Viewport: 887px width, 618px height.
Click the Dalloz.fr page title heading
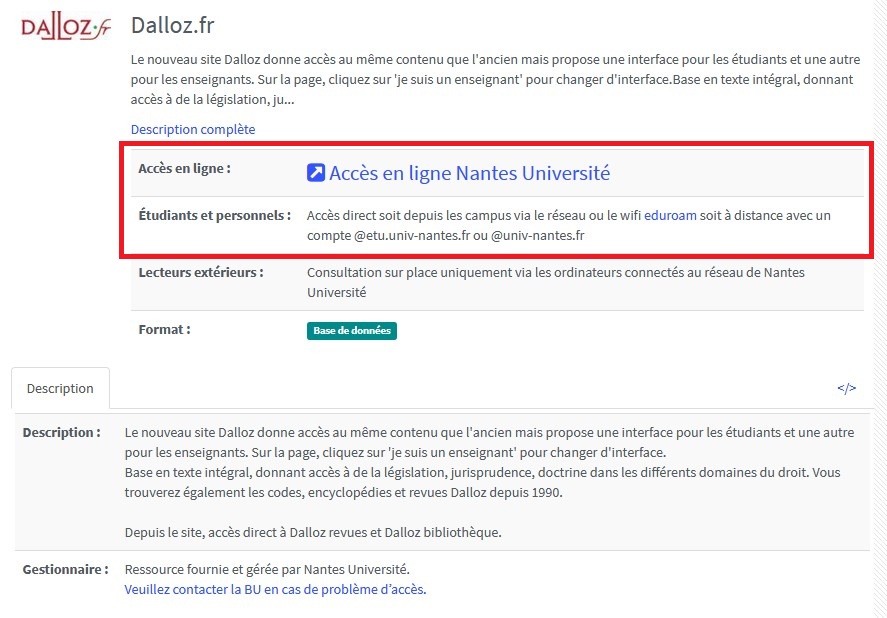coord(173,25)
